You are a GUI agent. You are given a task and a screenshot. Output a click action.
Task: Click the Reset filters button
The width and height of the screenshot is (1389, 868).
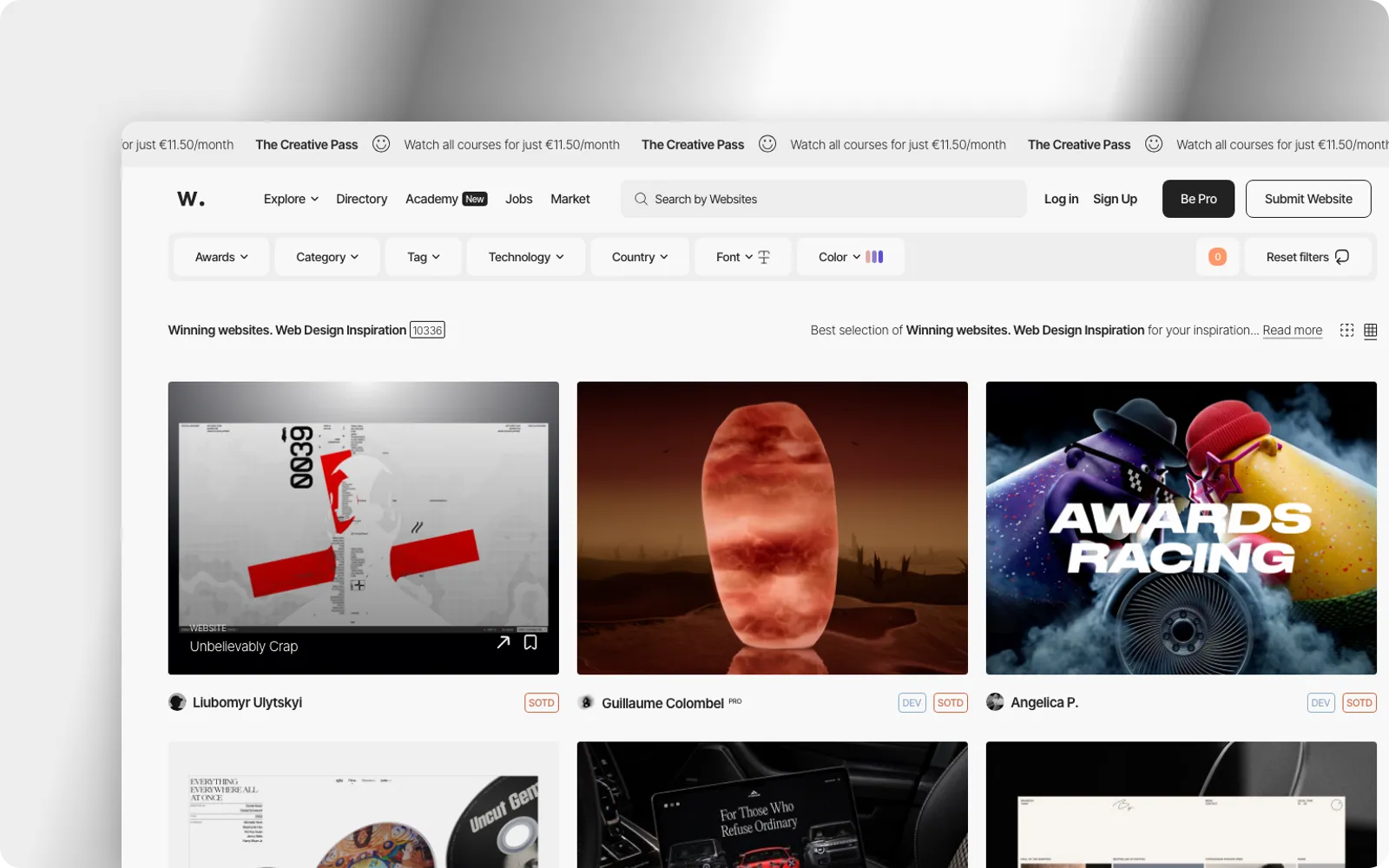(1308, 257)
